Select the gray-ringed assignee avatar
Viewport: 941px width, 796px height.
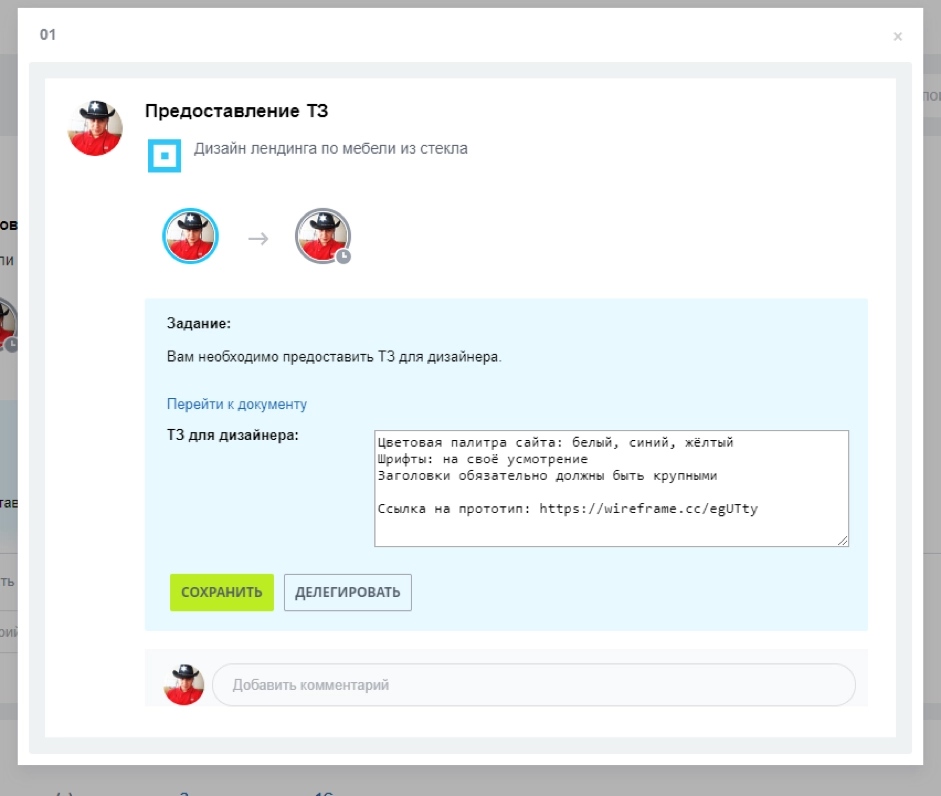click(322, 236)
